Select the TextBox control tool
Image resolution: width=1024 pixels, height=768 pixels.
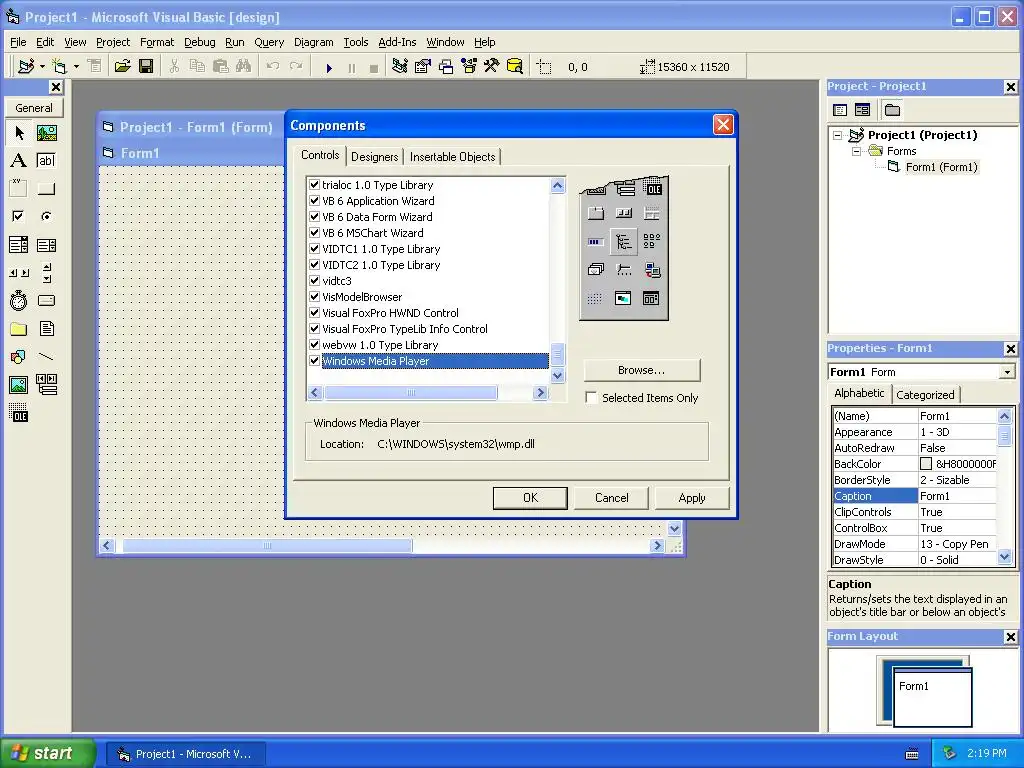coord(46,161)
